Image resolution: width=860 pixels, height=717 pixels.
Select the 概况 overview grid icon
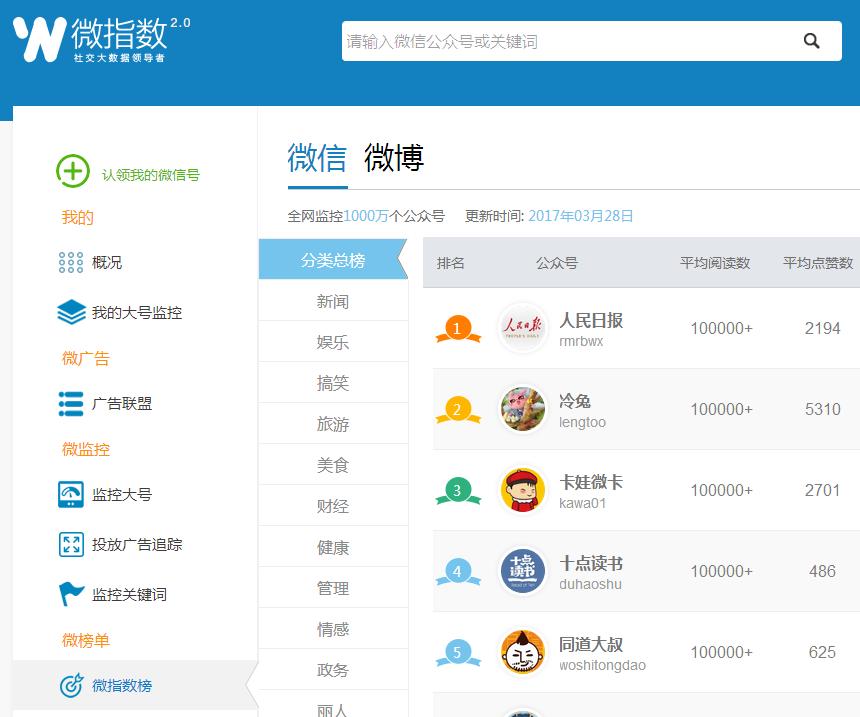tap(70, 263)
